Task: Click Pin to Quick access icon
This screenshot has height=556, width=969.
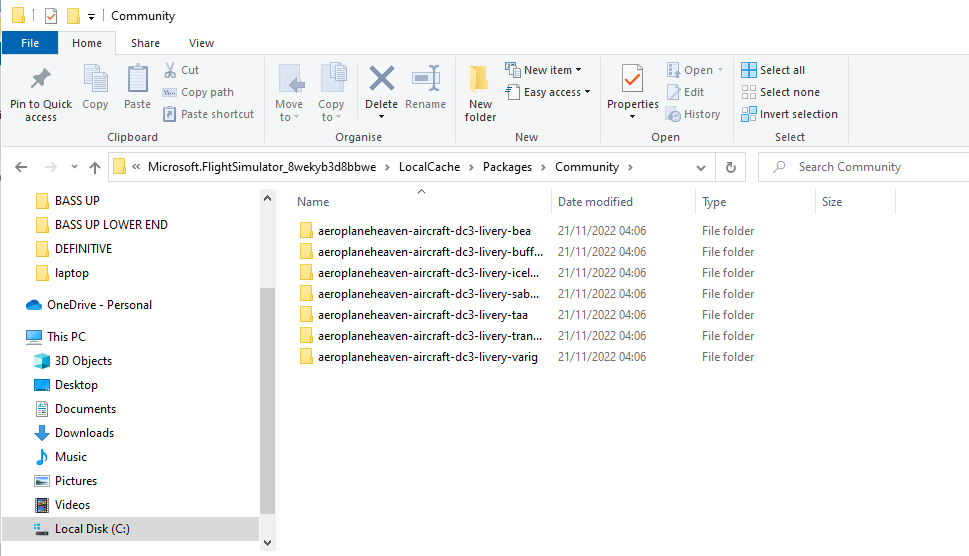Action: [41, 78]
